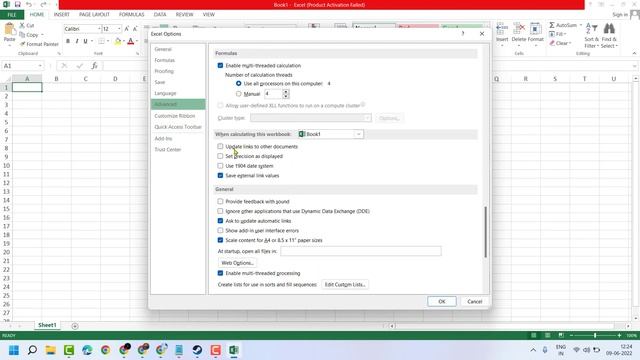The image size is (640, 360).
Task: Select the Format Painter brush
Action: (22, 44)
